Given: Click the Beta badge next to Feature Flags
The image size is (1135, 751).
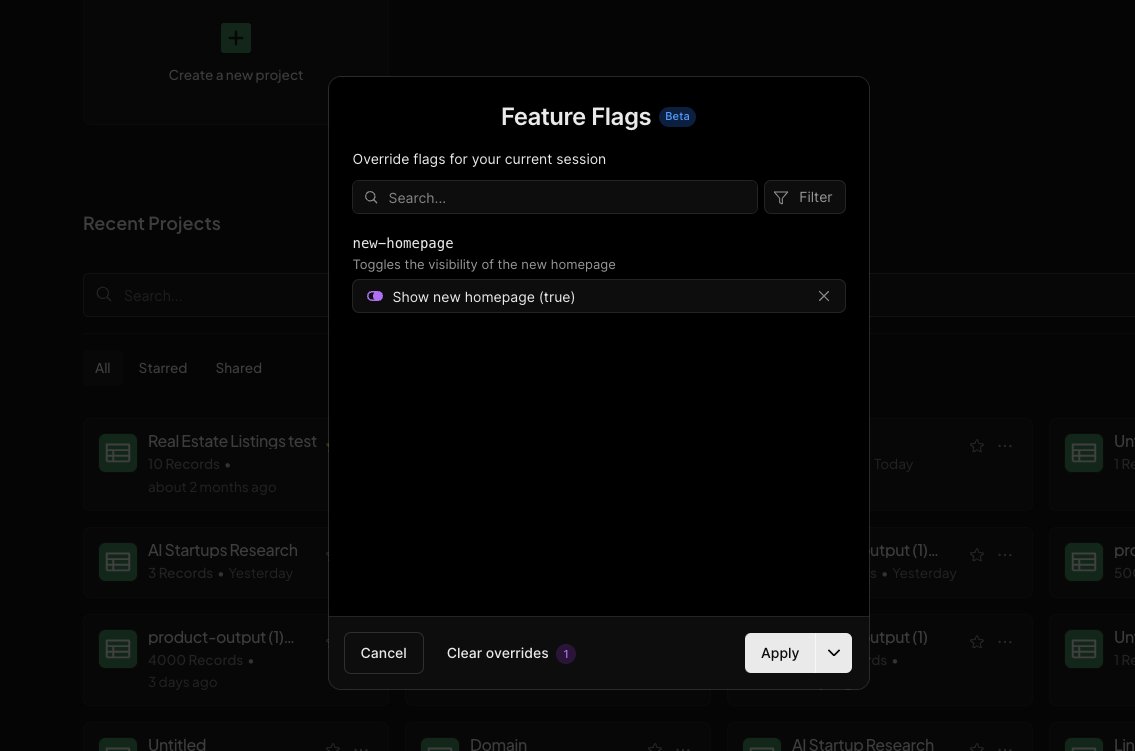Looking at the screenshot, I should (x=677, y=116).
